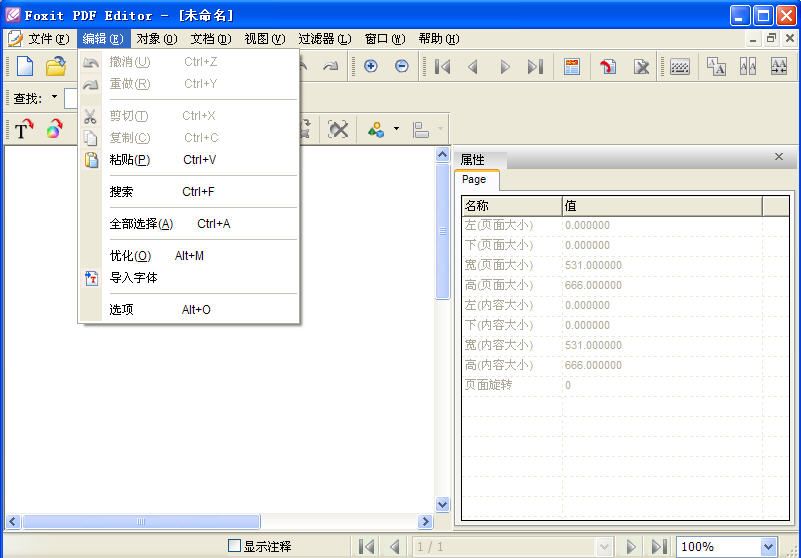Click the vertical scrollbar thumb

[442, 231]
